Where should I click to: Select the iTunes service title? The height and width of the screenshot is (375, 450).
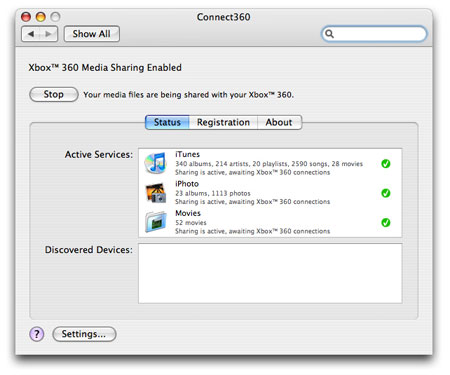[187, 154]
